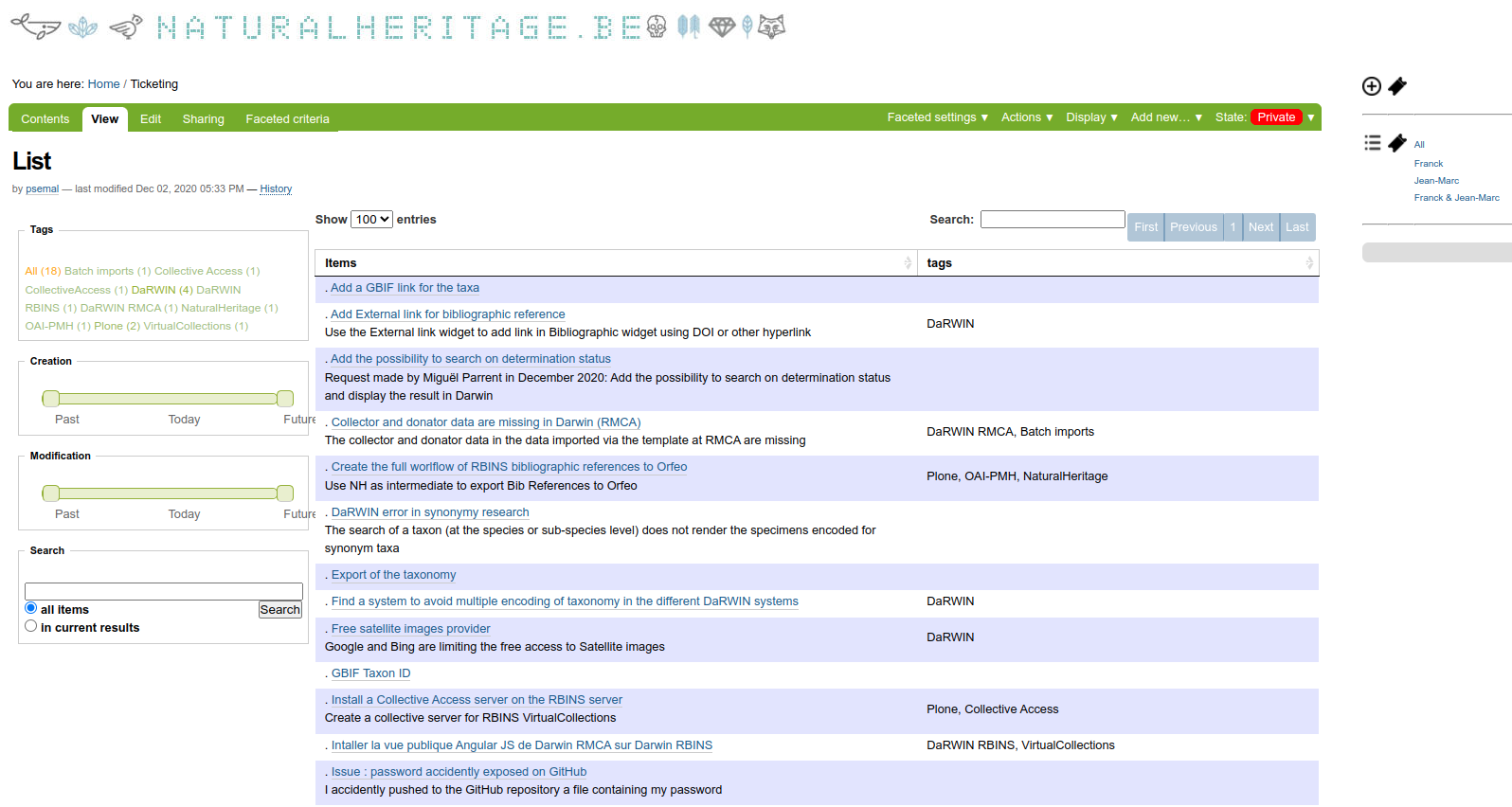Click the whale icon in the site logo
The width and height of the screenshot is (1512, 807).
(36, 27)
